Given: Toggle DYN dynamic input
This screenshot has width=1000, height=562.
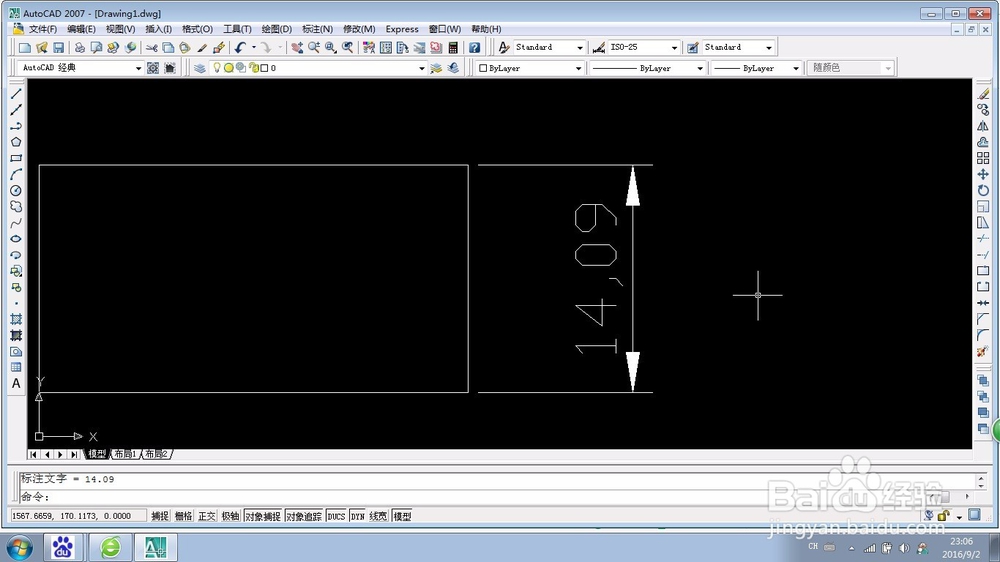Looking at the screenshot, I should [x=358, y=516].
